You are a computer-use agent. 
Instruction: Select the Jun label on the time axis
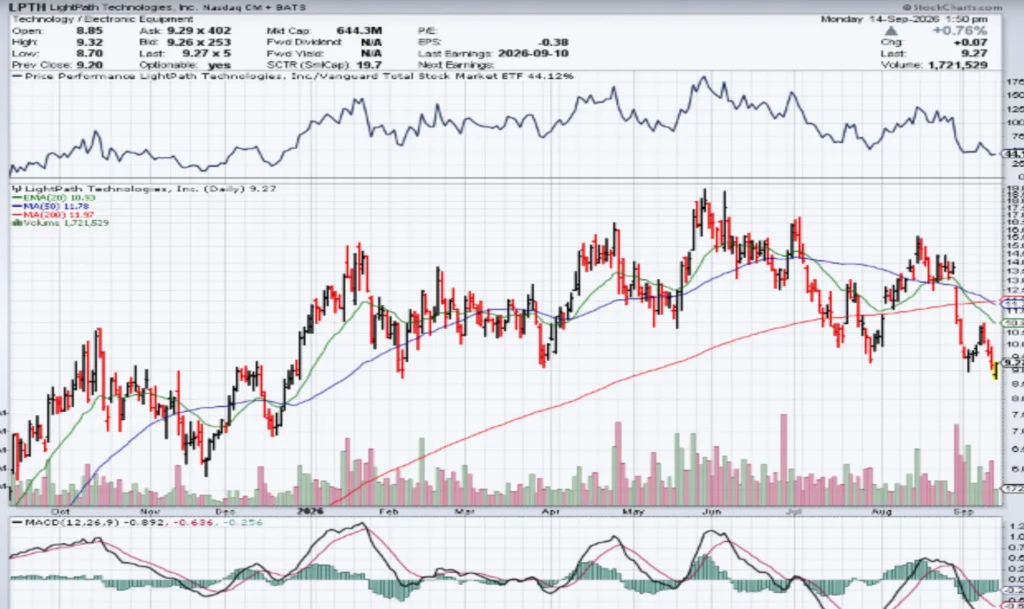point(711,512)
